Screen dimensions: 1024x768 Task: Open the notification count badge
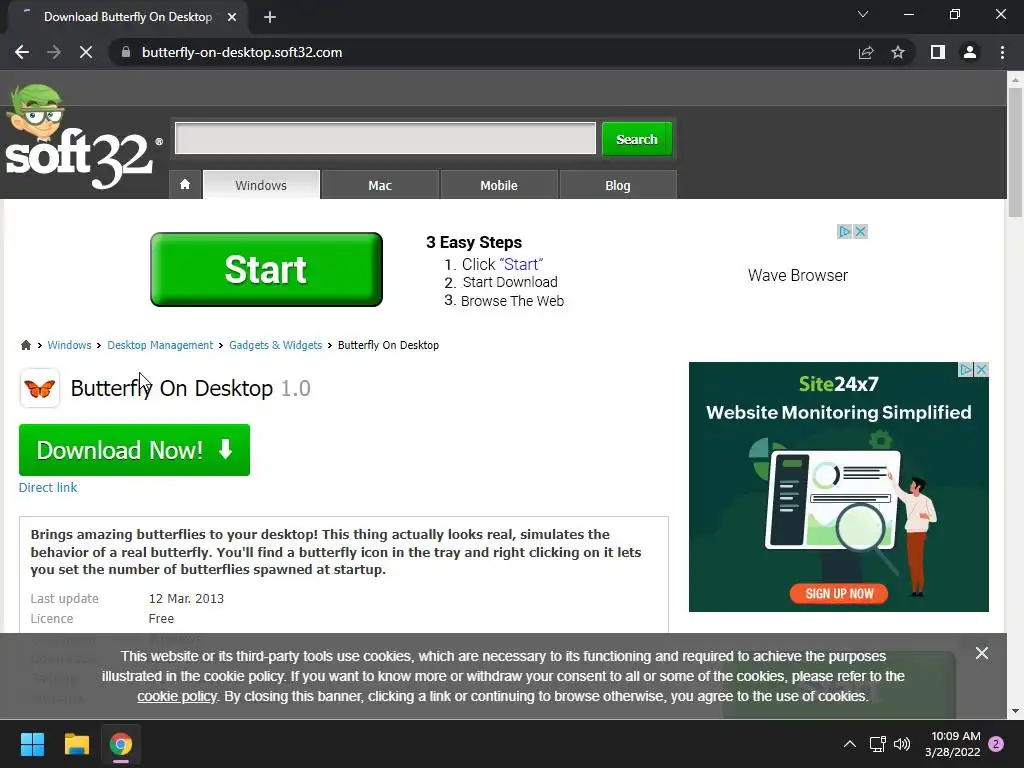coord(996,744)
